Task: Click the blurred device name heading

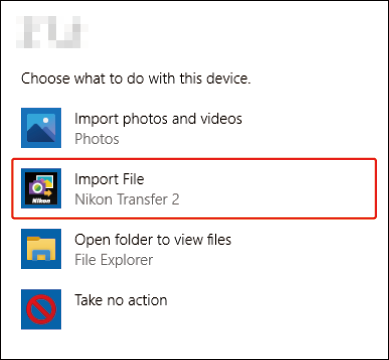Action: [x=52, y=32]
